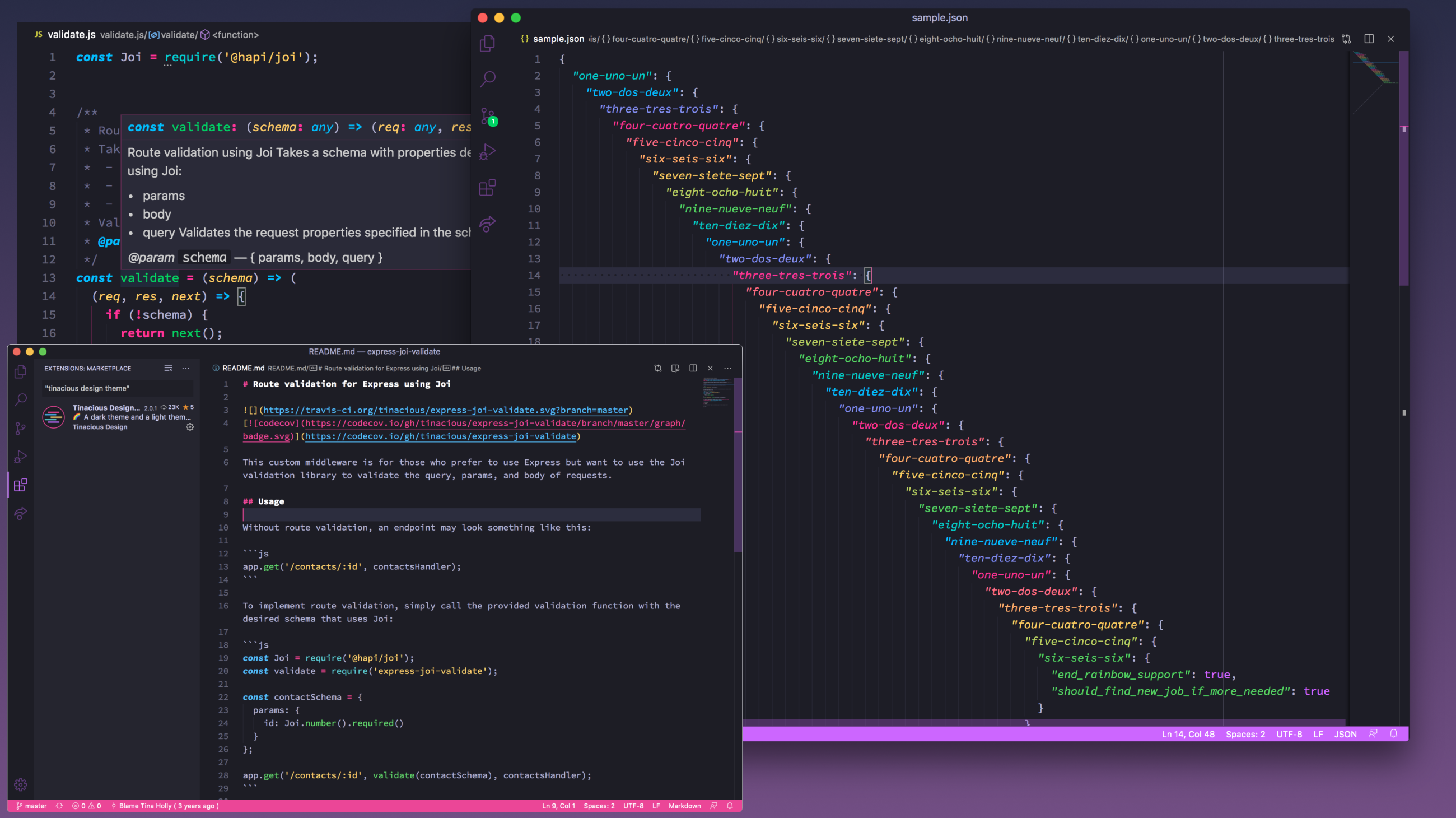Click the README.md minimap
The width and height of the screenshot is (1456, 818).
717,393
